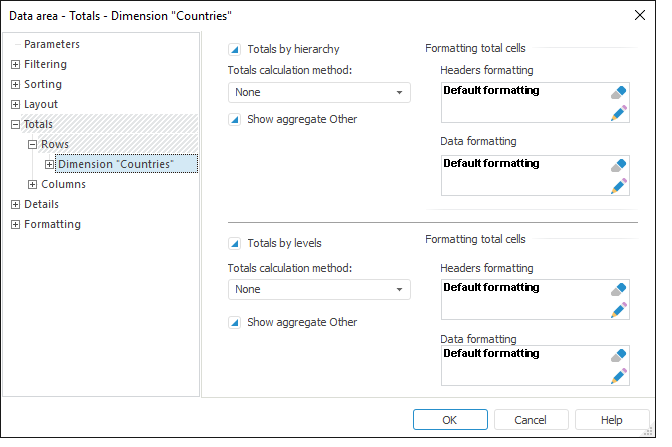Toggle the Totals by hierarchy checkbox

(x=235, y=48)
